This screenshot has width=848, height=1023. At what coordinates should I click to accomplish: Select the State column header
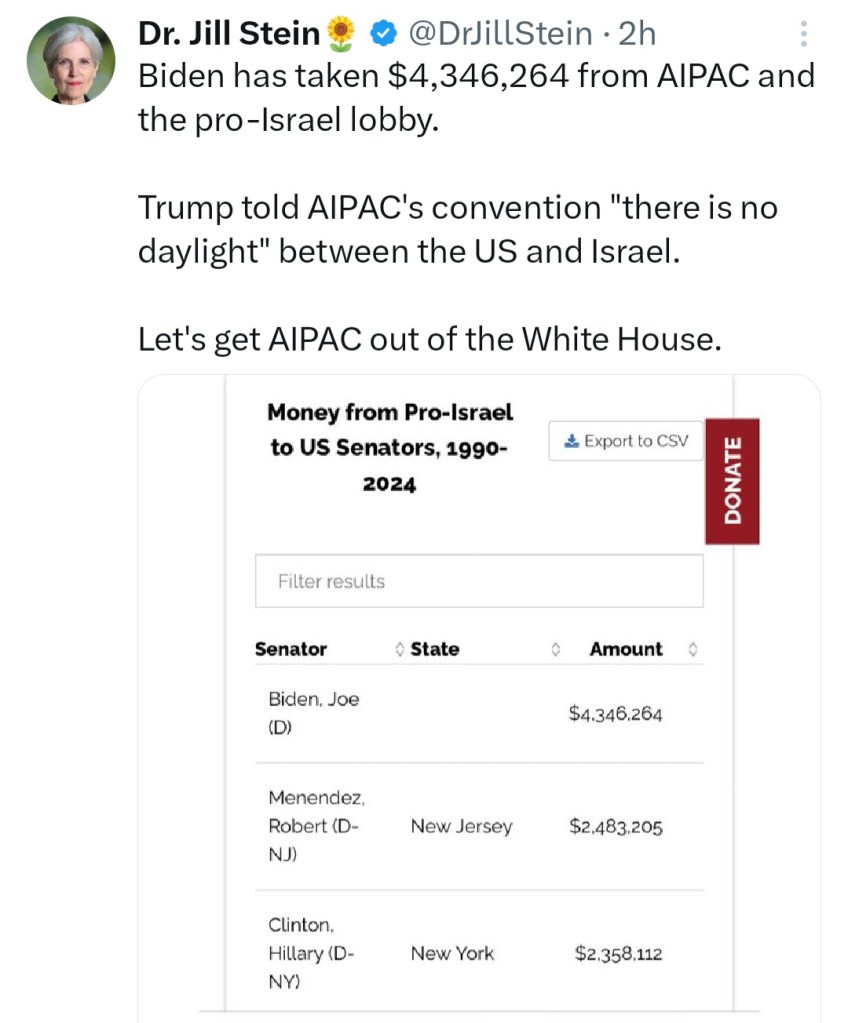point(435,649)
